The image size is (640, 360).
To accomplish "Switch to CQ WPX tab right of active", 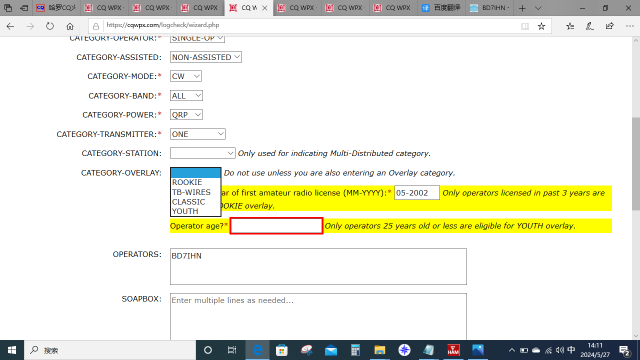I will point(296,8).
